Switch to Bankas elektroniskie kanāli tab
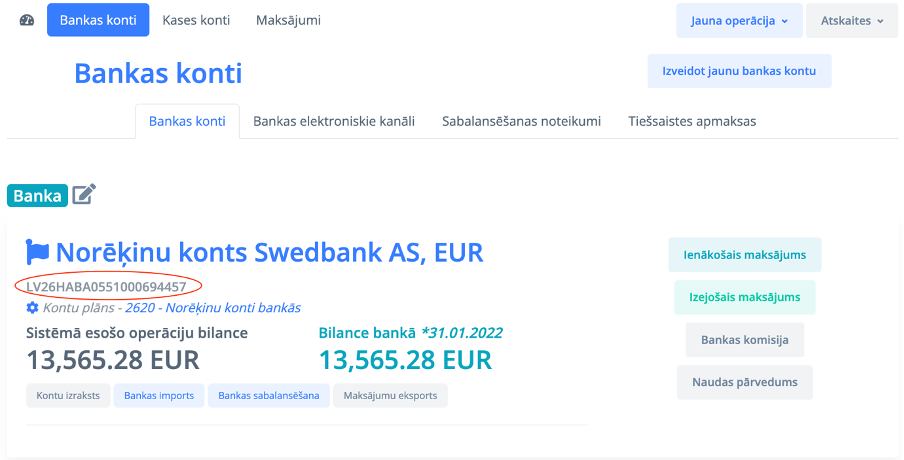 [x=334, y=122]
